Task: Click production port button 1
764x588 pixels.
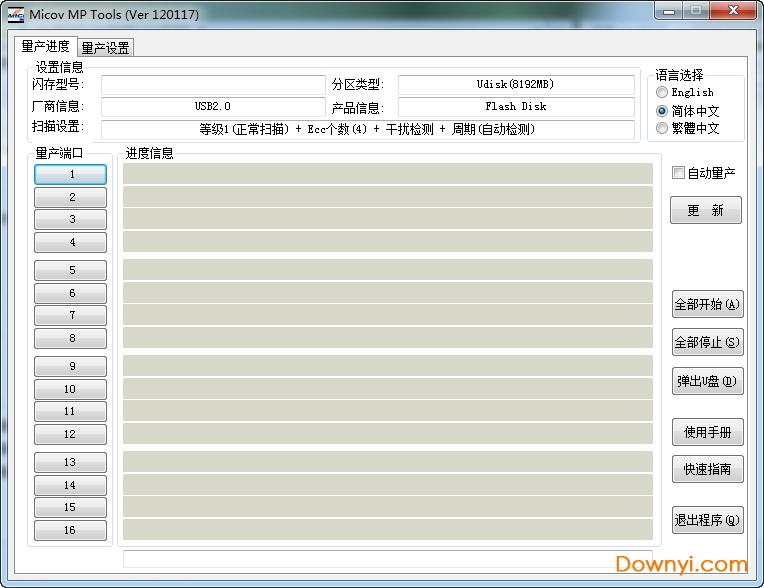Action: tap(71, 174)
